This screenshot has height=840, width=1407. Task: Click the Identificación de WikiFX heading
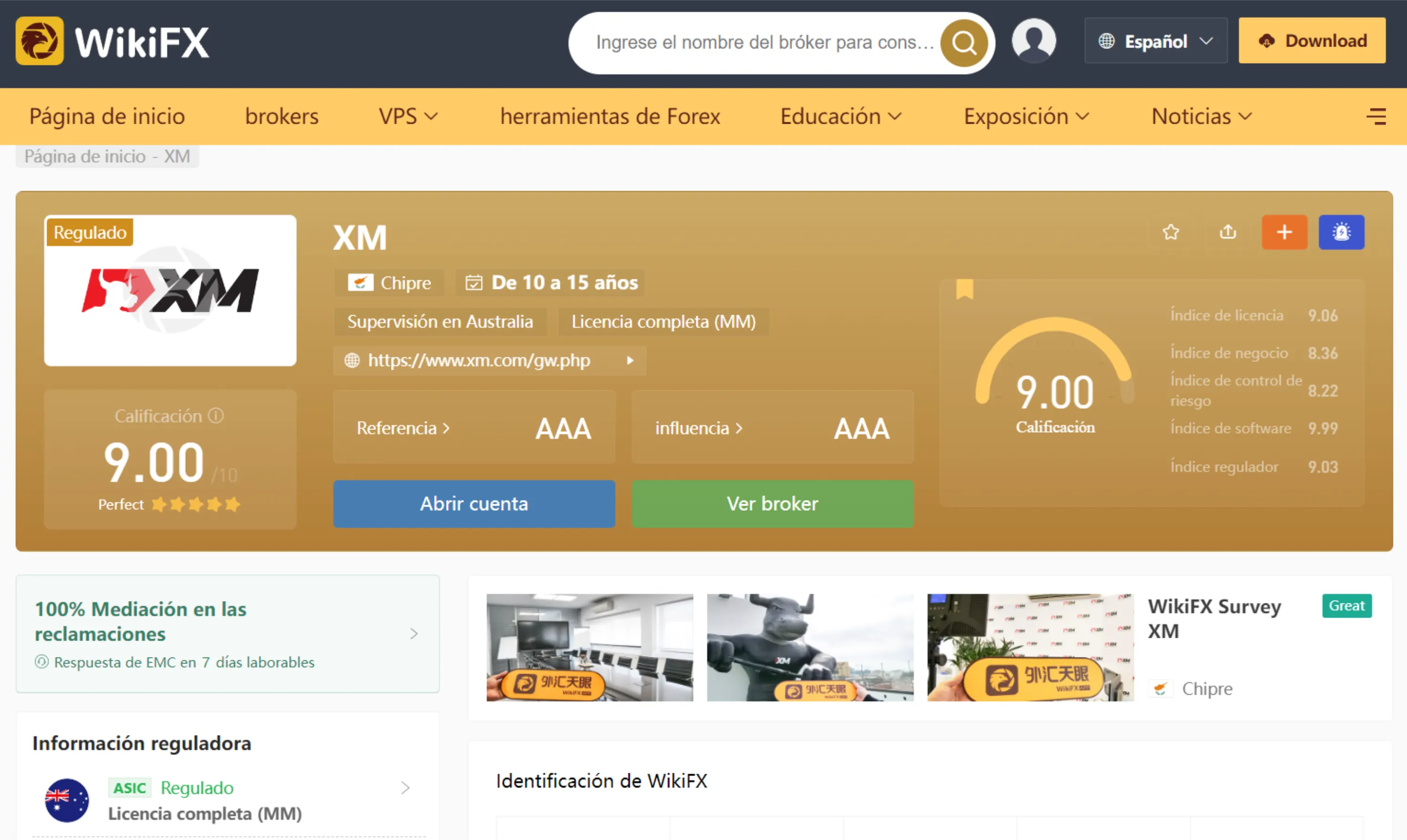point(601,781)
